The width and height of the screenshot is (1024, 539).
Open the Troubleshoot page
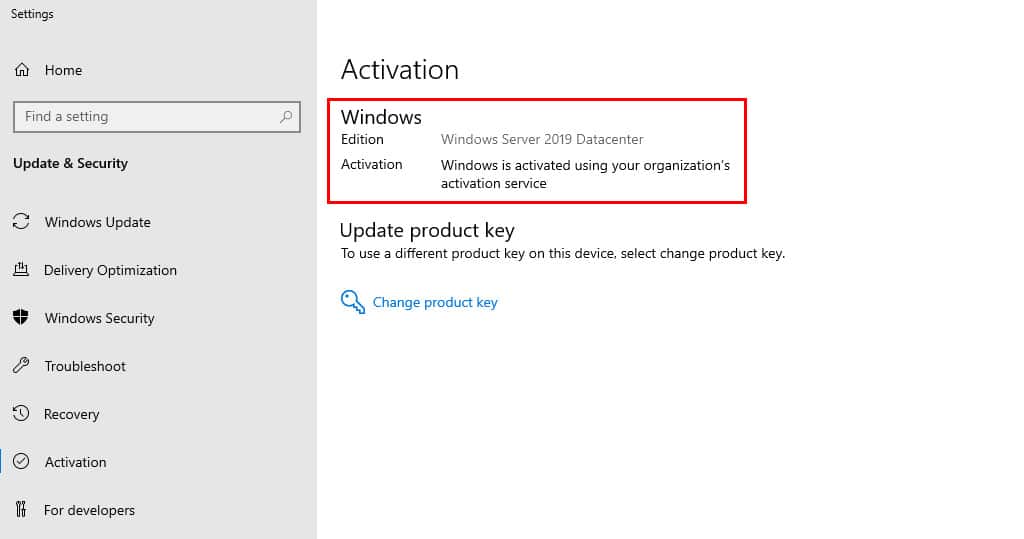click(x=85, y=366)
